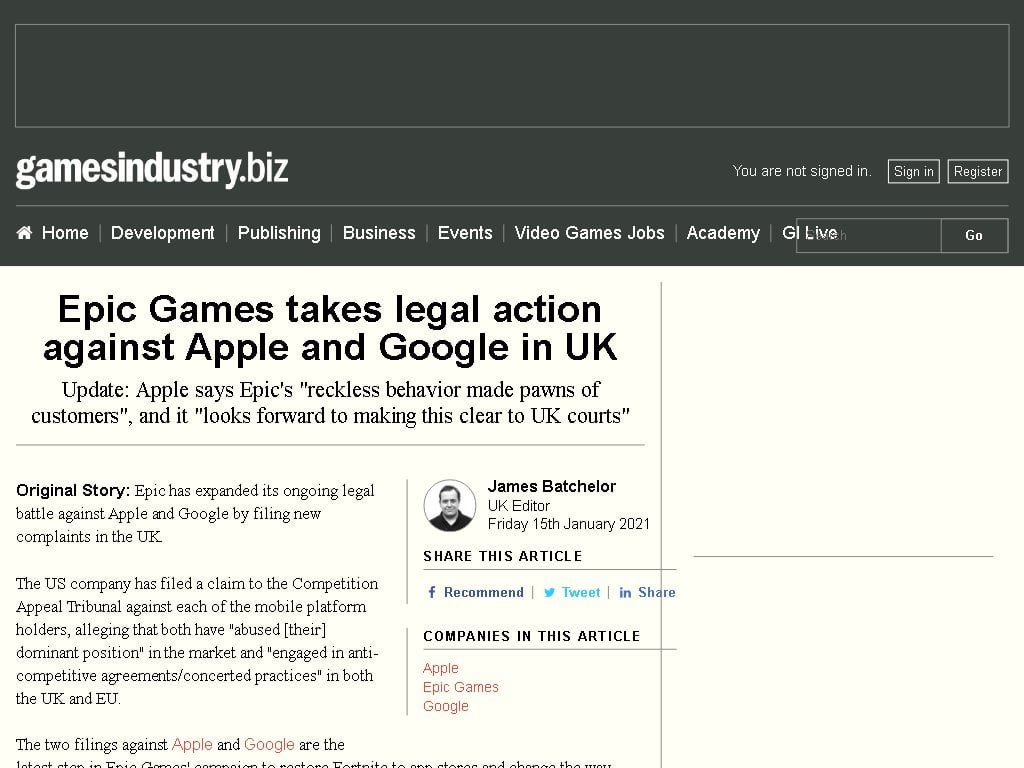The height and width of the screenshot is (768, 1024).
Task: Go to the Publishing section
Action: tap(279, 232)
